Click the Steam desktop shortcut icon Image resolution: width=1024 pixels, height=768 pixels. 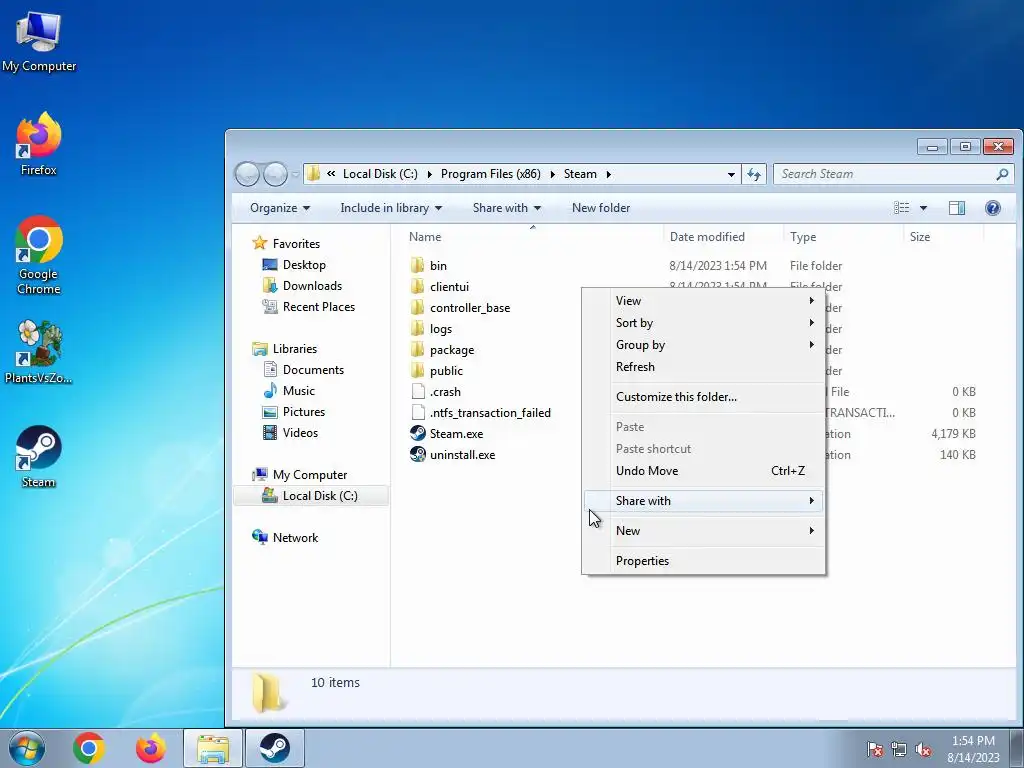39,448
